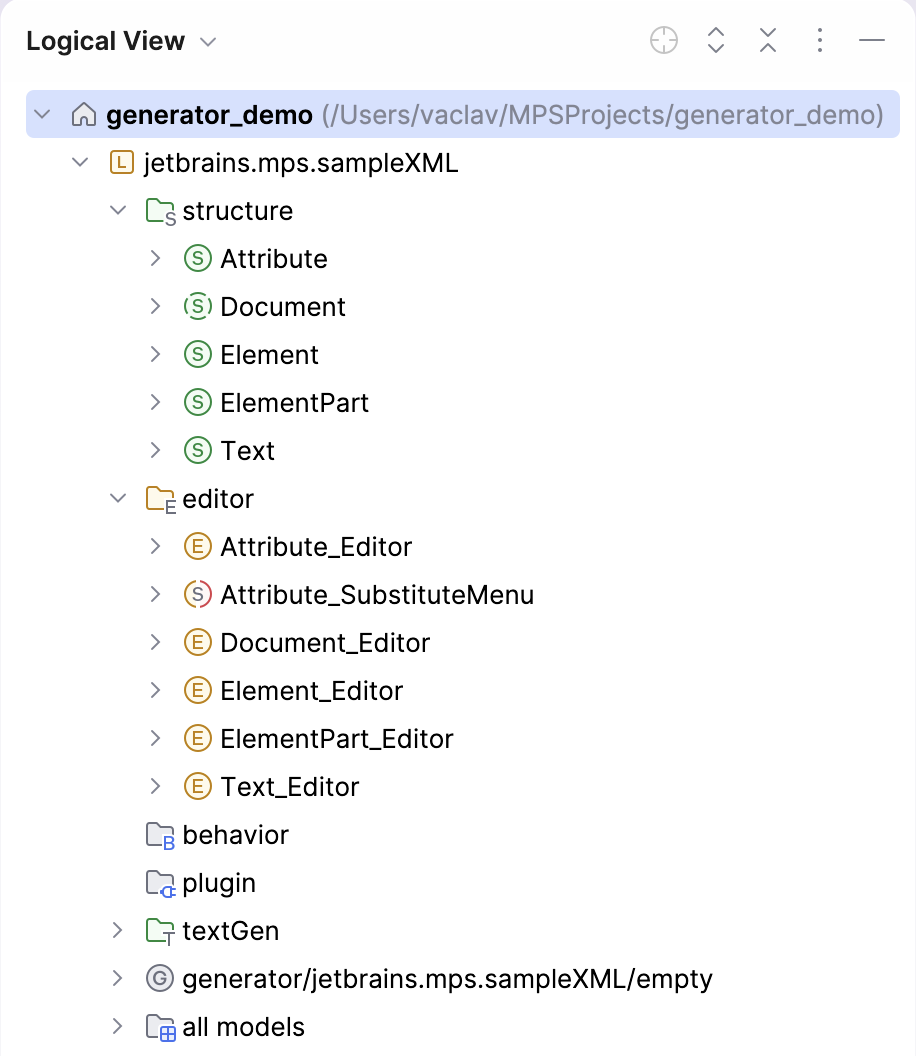Select the Attribute_SubstituteMenu label
Viewport: 916px width, 1056px height.
coord(377,595)
